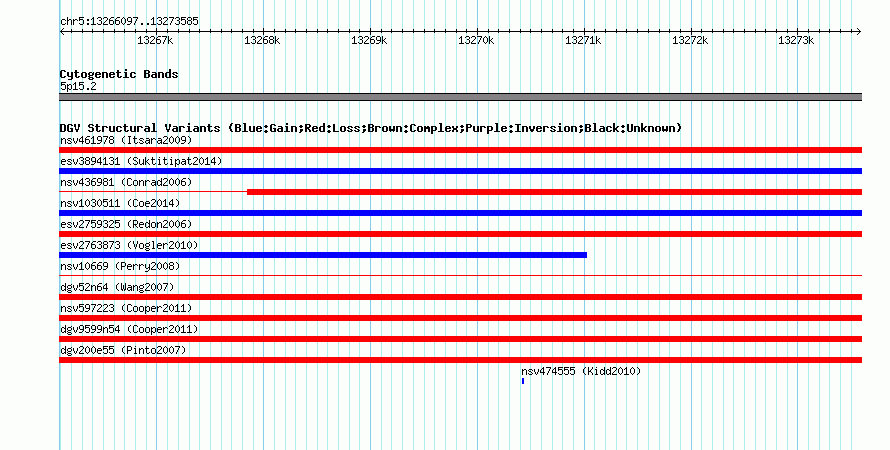Image resolution: width=890 pixels, height=450 pixels.
Task: Click the 13271k ruler position
Action: coord(583,40)
